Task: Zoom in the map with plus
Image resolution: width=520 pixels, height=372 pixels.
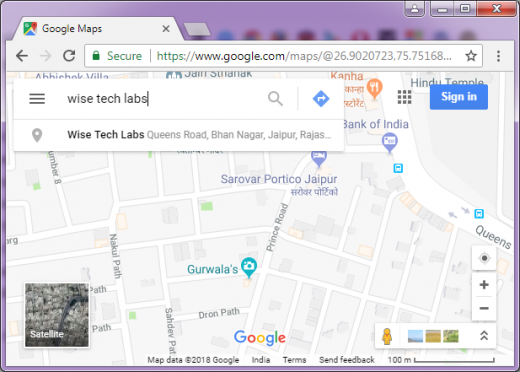Action: click(x=484, y=285)
